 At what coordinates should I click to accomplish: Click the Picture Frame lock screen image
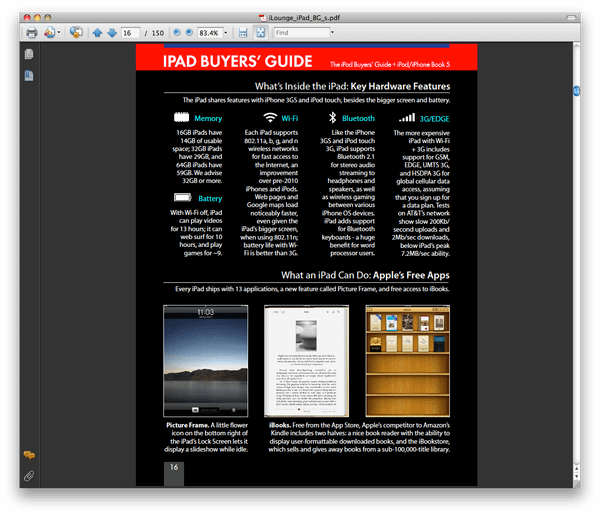pos(205,360)
